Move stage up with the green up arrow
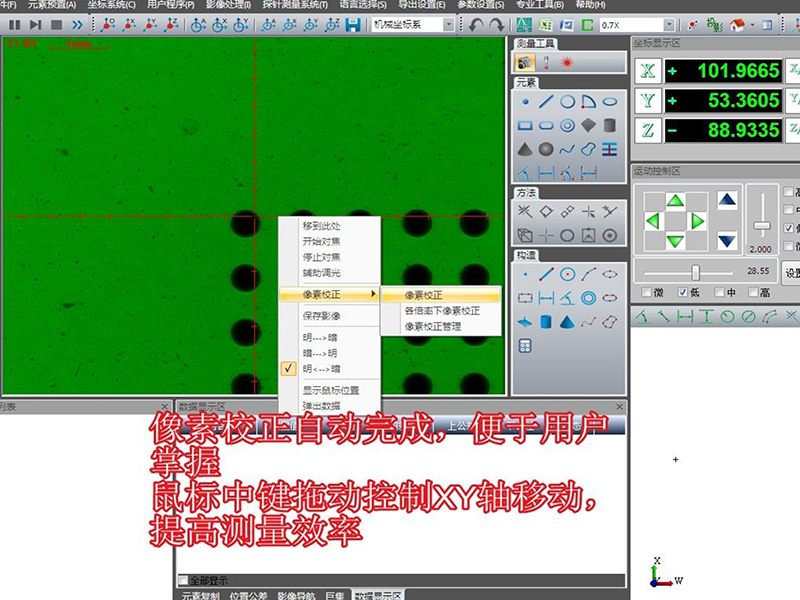Image resolution: width=800 pixels, height=600 pixels. [x=675, y=201]
